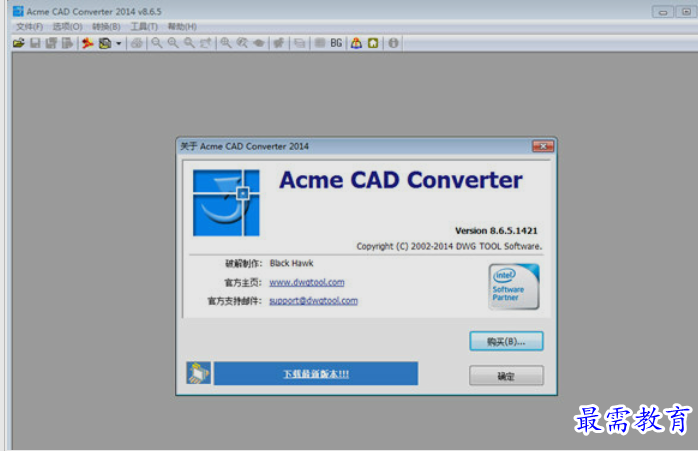698x451 pixels.
Task: Visit the www.dwgtool.com link
Action: (307, 282)
